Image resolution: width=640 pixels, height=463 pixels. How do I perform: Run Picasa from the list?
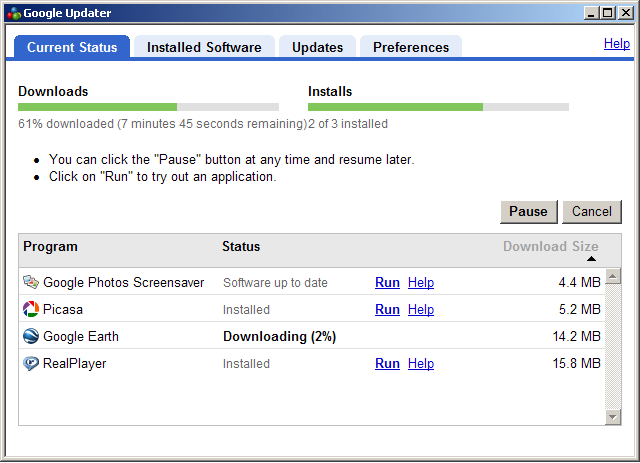387,309
